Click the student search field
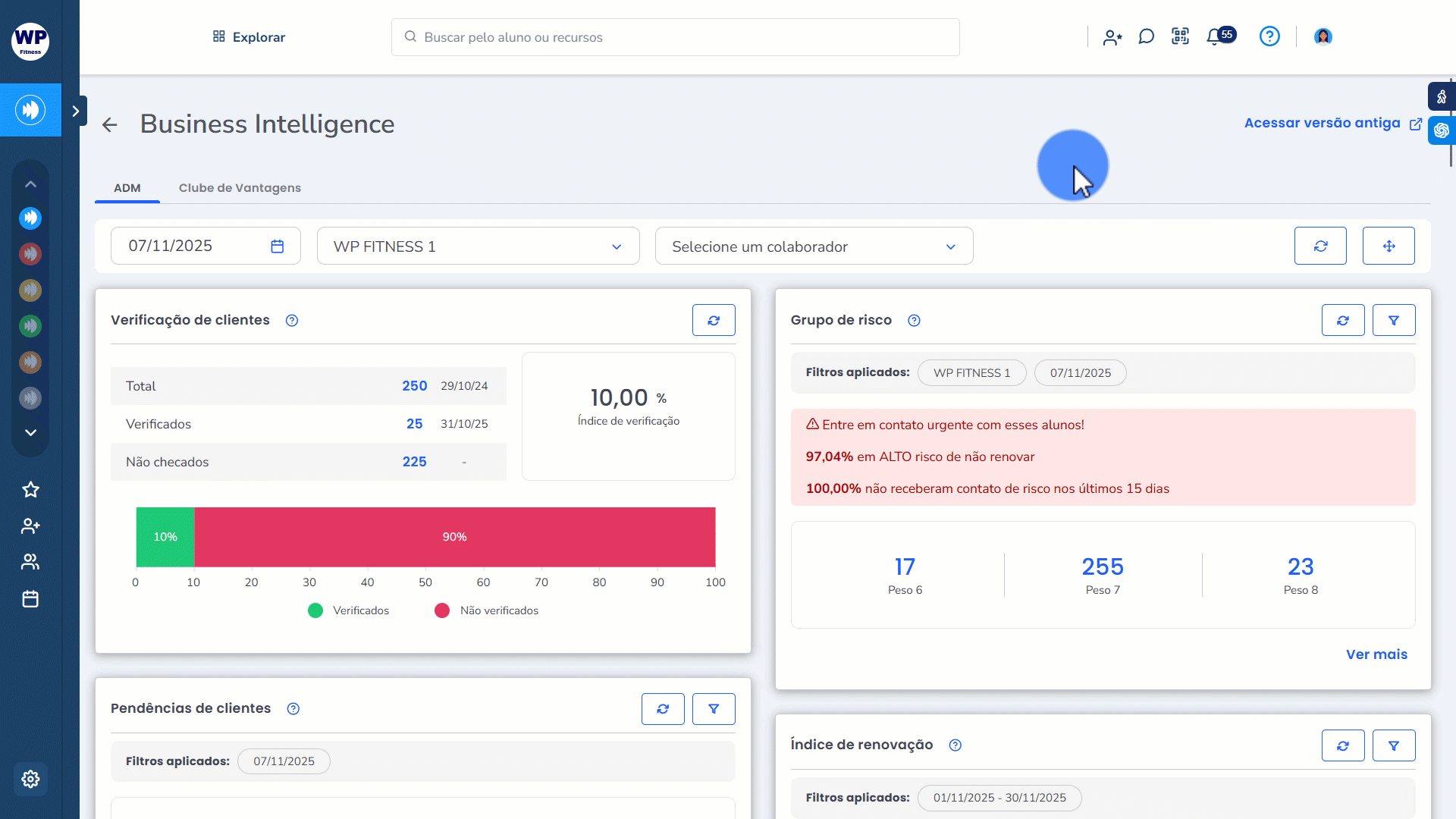 point(675,37)
